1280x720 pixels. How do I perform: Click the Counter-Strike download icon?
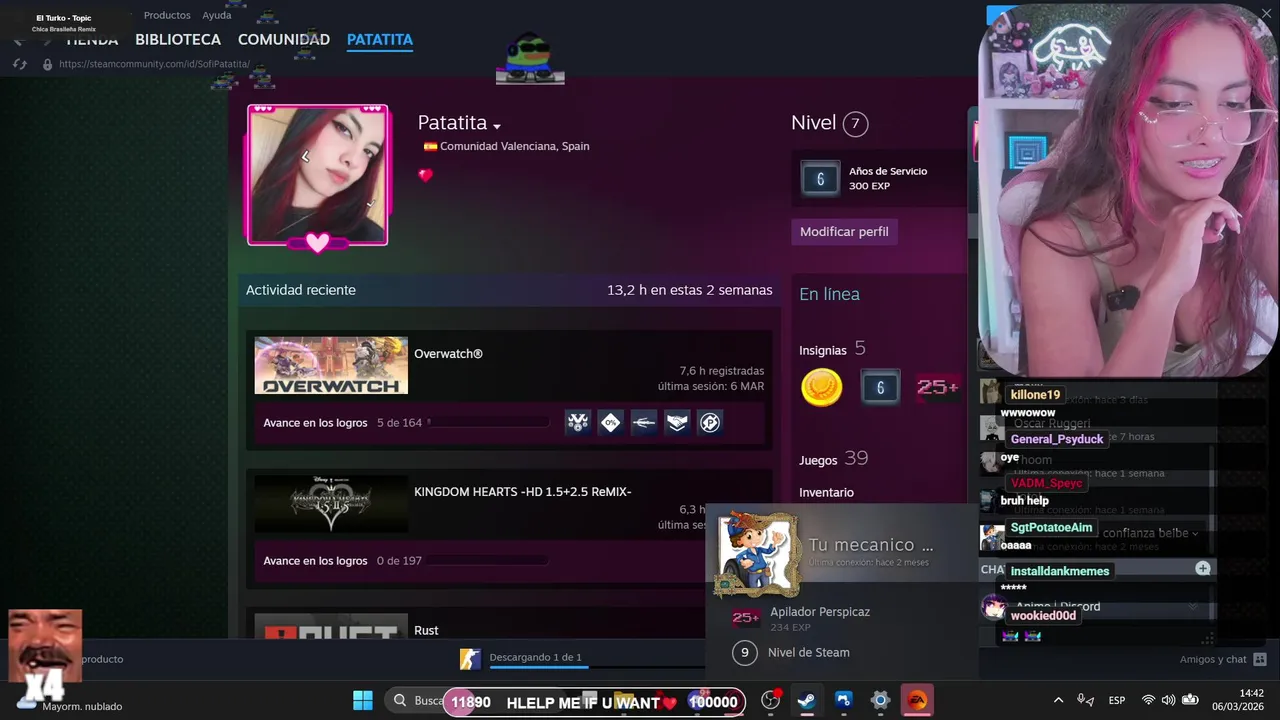click(x=470, y=659)
